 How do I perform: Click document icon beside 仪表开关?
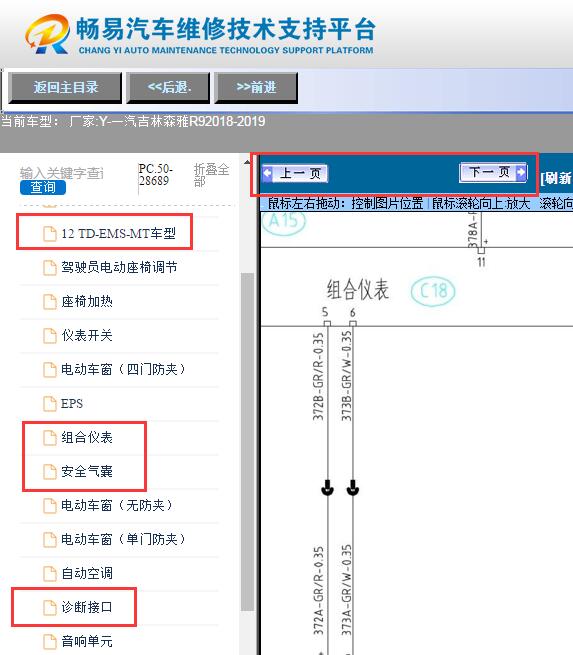[x=50, y=335]
